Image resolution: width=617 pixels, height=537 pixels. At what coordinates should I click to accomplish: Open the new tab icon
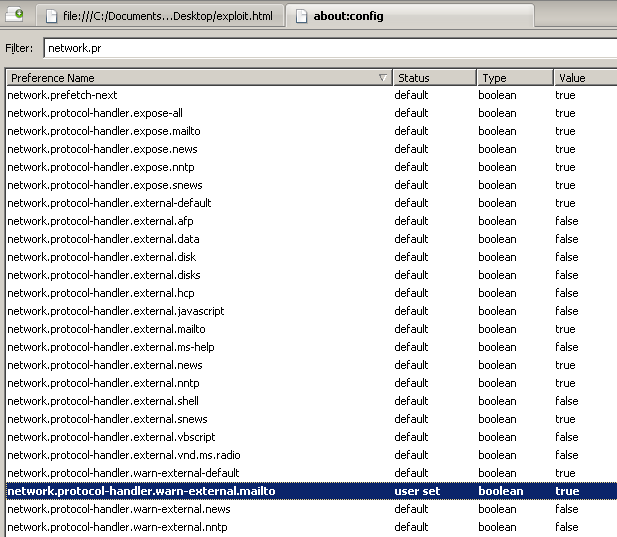(x=15, y=15)
